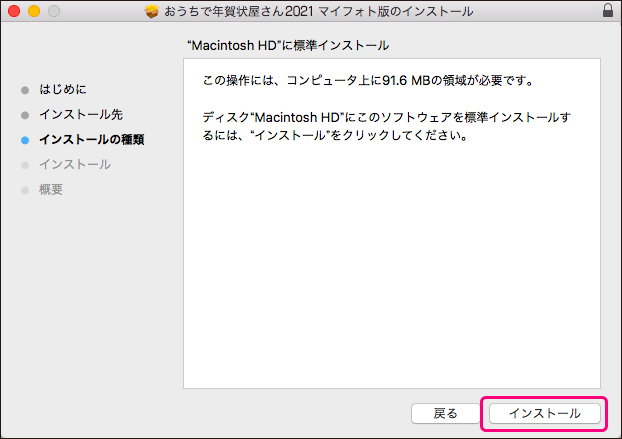Screen dimensions: 622x439
Task: Click the gray bullet beside はじめに
Action: point(25,90)
